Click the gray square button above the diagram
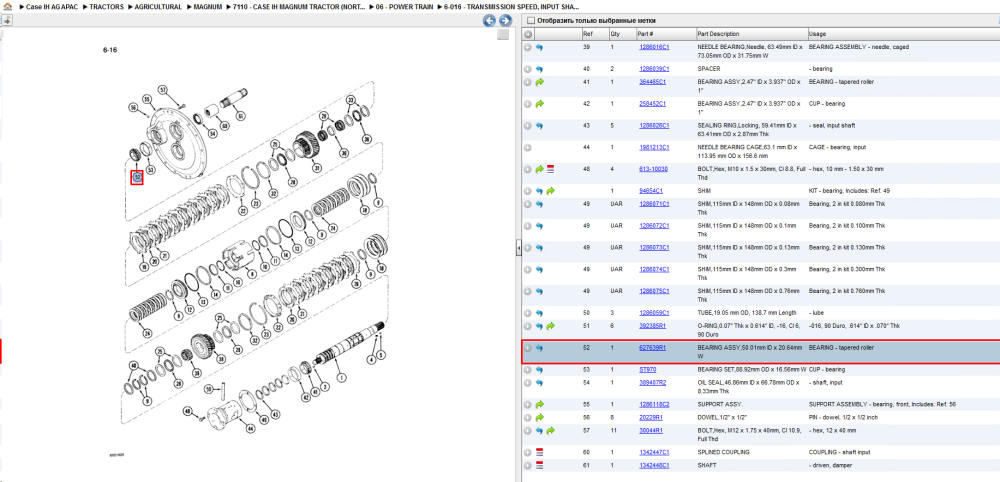 click(x=503, y=34)
